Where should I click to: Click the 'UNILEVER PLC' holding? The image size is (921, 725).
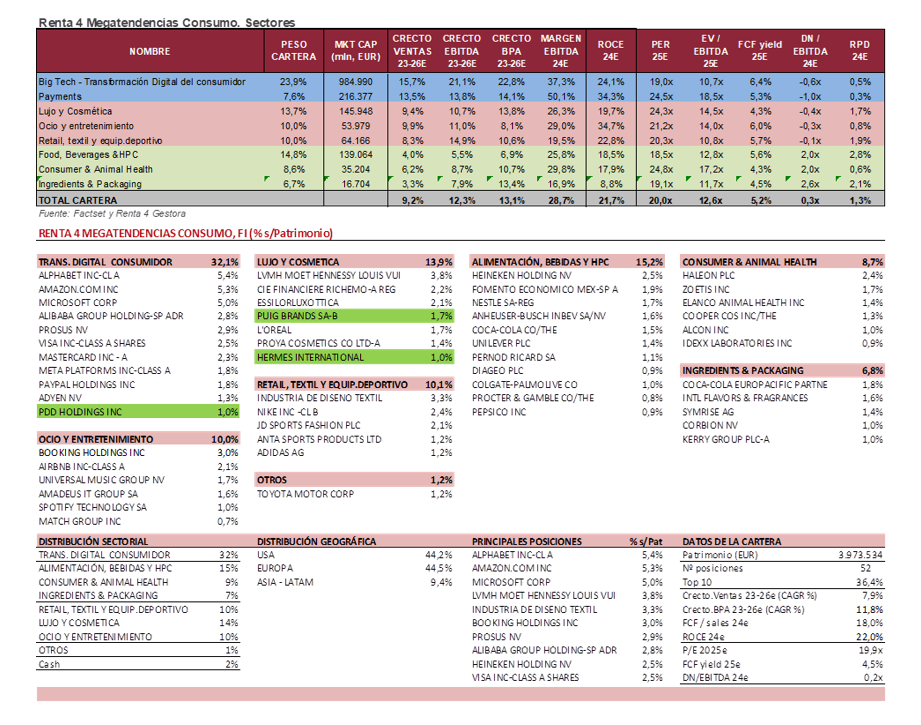click(501, 344)
